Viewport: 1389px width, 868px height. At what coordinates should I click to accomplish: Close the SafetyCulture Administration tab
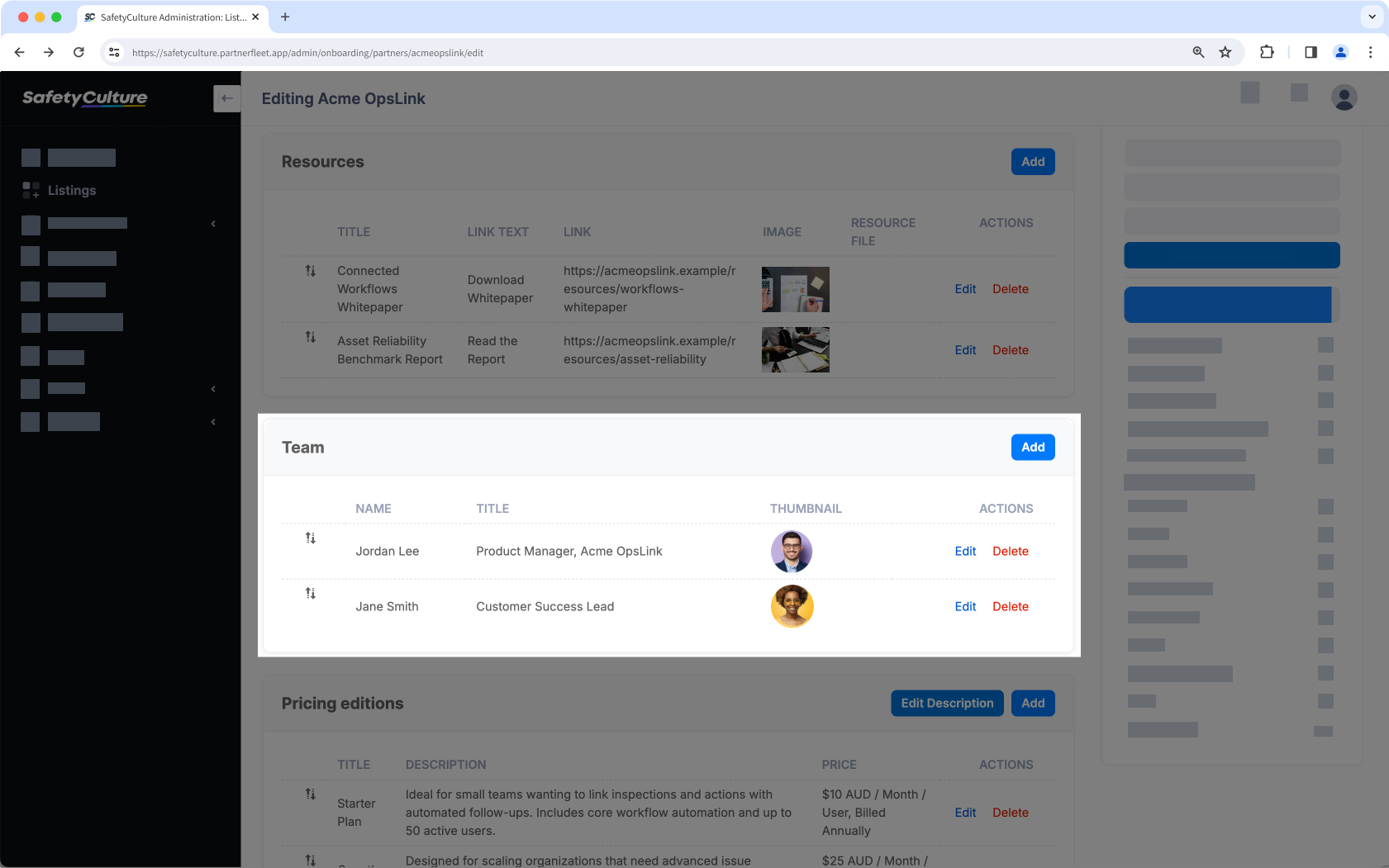pyautogui.click(x=255, y=17)
